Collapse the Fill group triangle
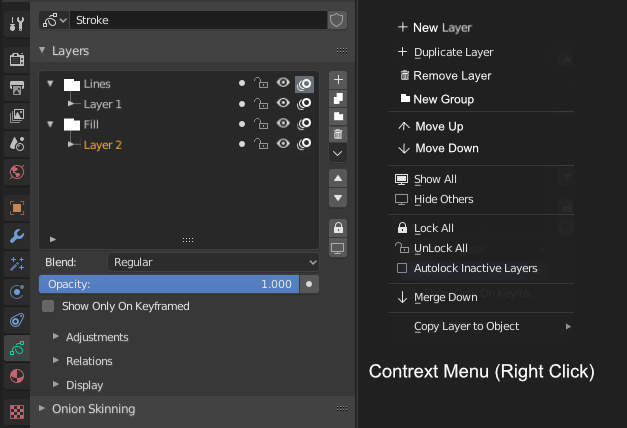The image size is (627, 428). coord(50,124)
